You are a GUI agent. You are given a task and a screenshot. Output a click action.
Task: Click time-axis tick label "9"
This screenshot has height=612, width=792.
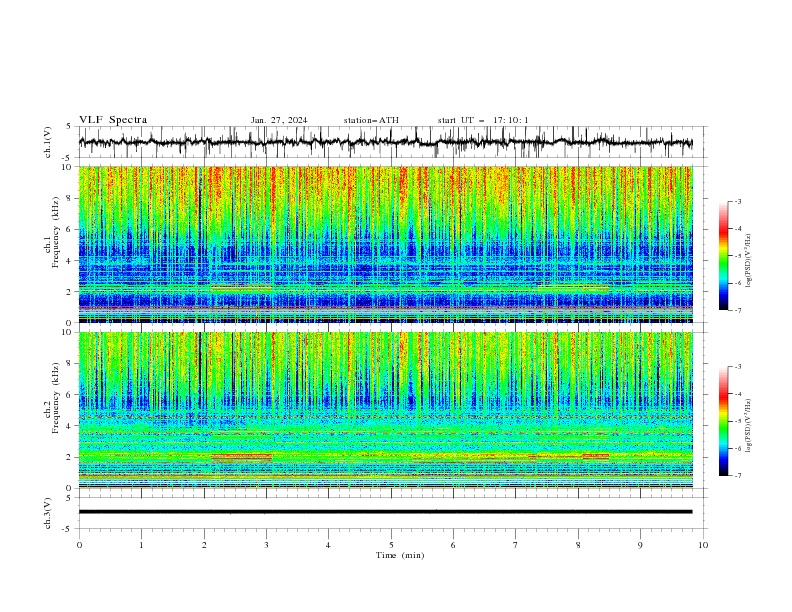click(x=640, y=545)
